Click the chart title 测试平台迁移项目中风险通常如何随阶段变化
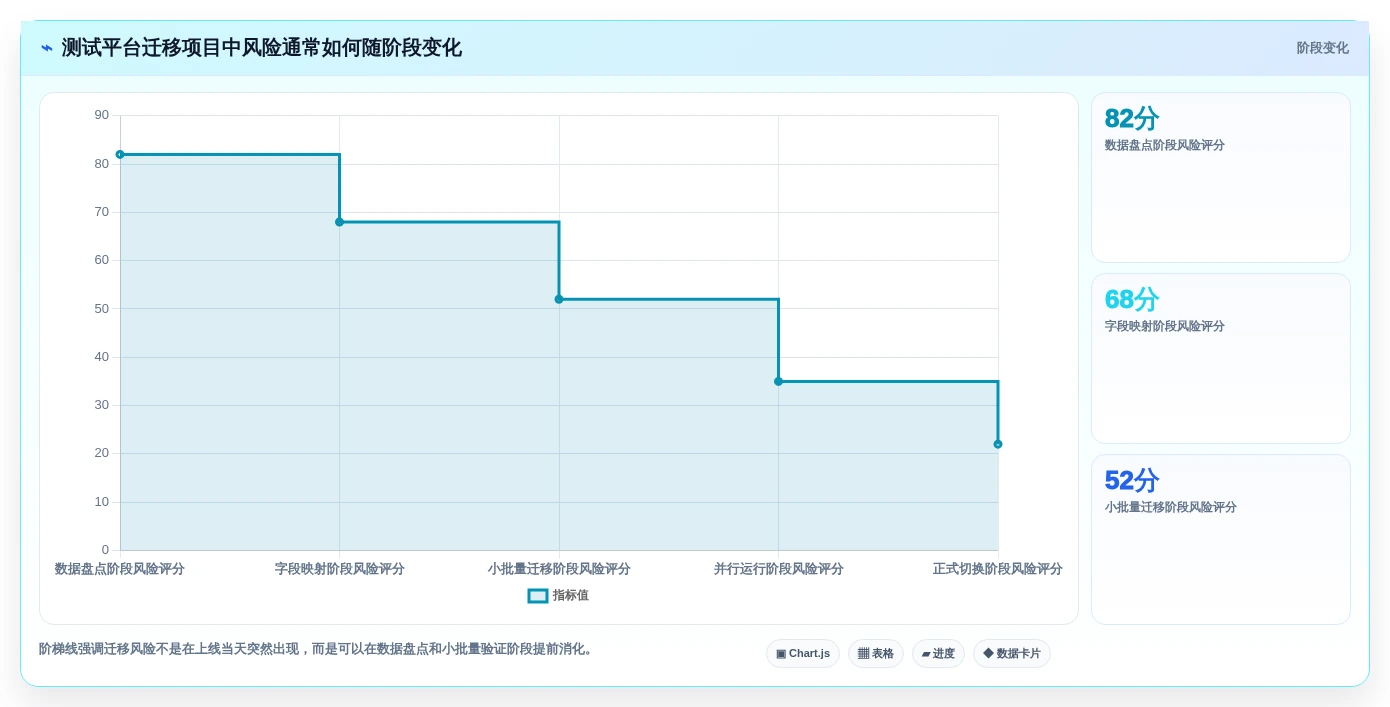 (262, 48)
